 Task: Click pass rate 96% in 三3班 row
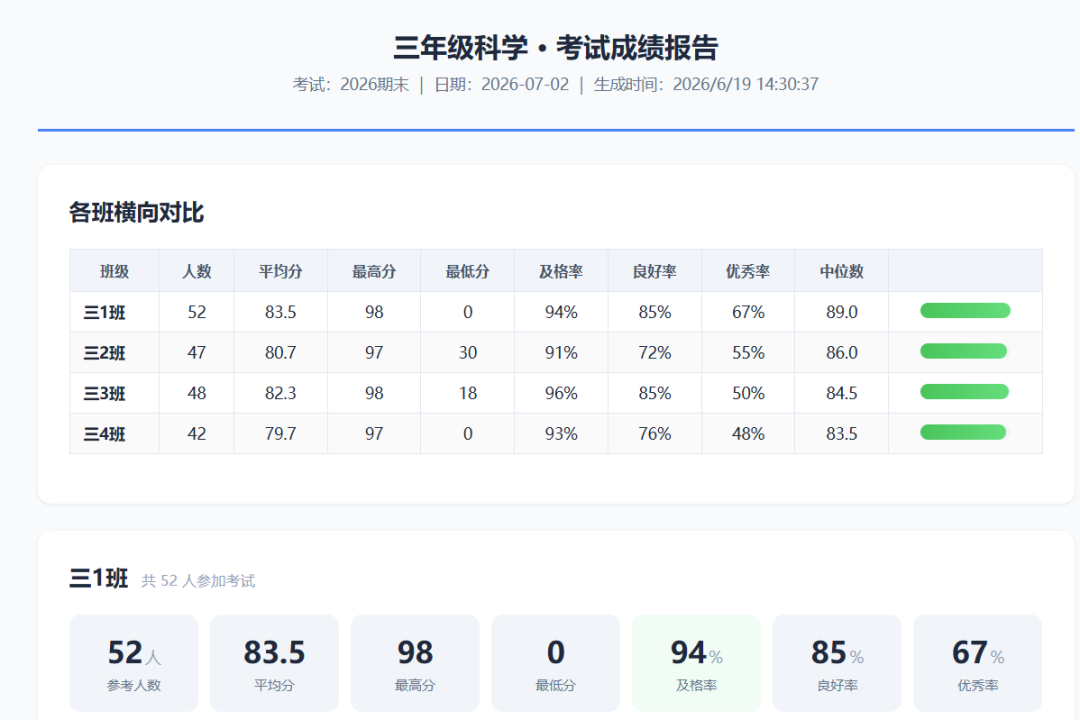point(561,393)
